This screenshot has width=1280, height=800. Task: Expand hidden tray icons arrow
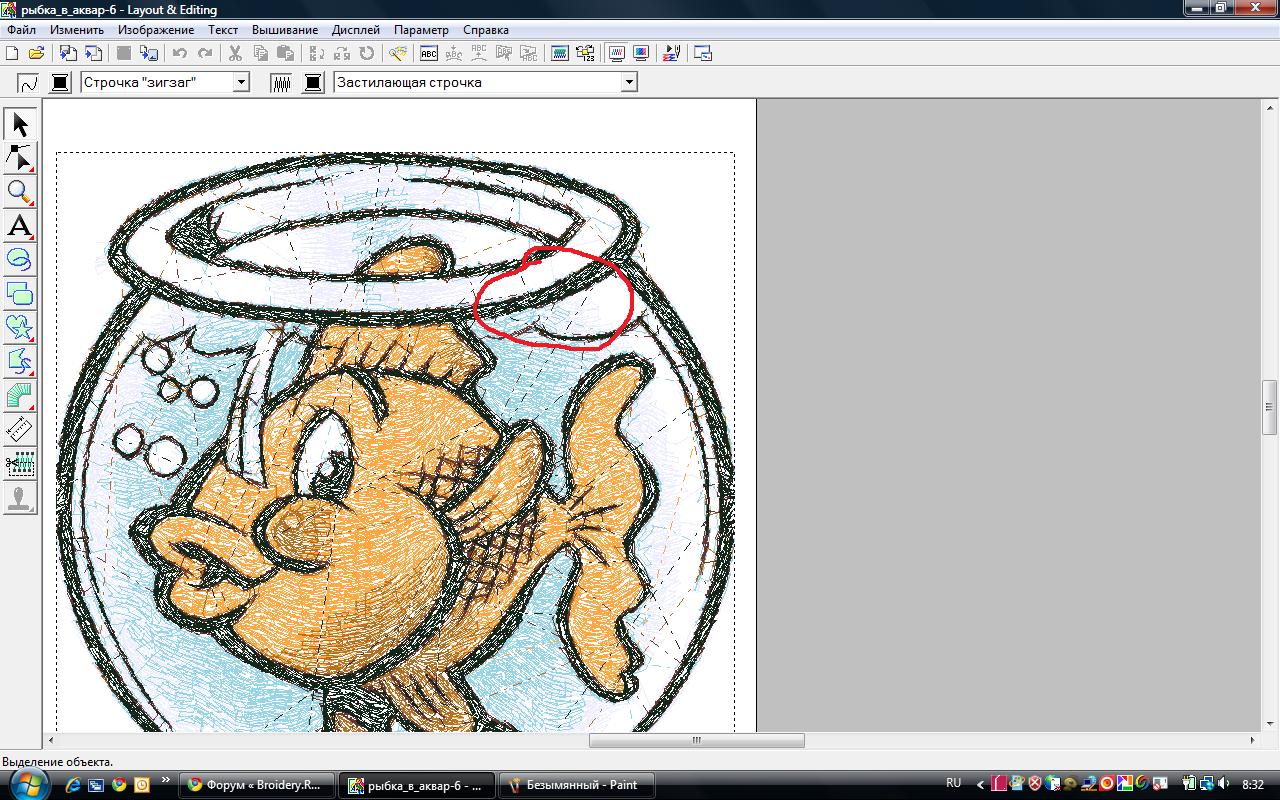[x=980, y=784]
